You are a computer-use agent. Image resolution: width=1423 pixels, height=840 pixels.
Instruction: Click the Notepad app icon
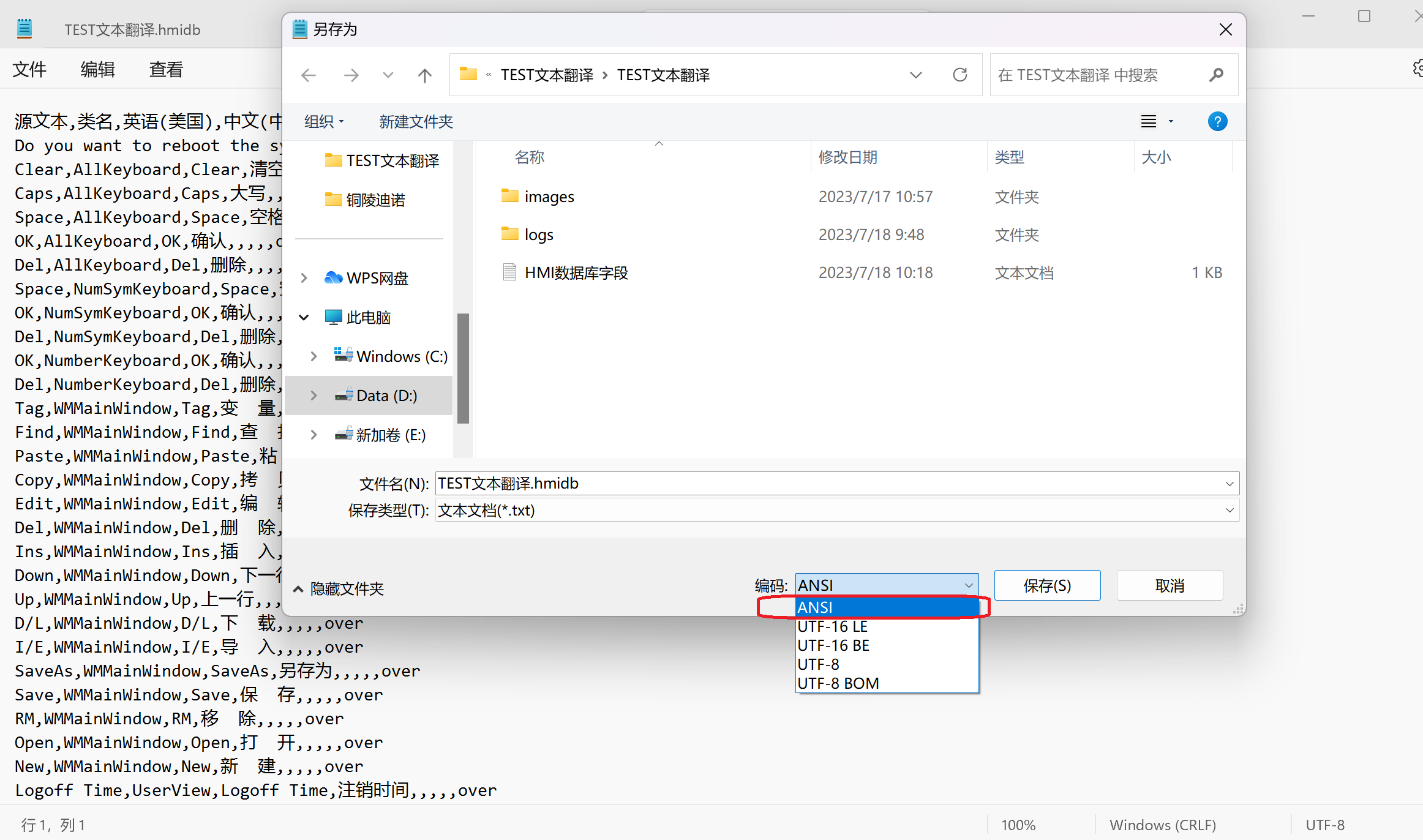point(24,29)
